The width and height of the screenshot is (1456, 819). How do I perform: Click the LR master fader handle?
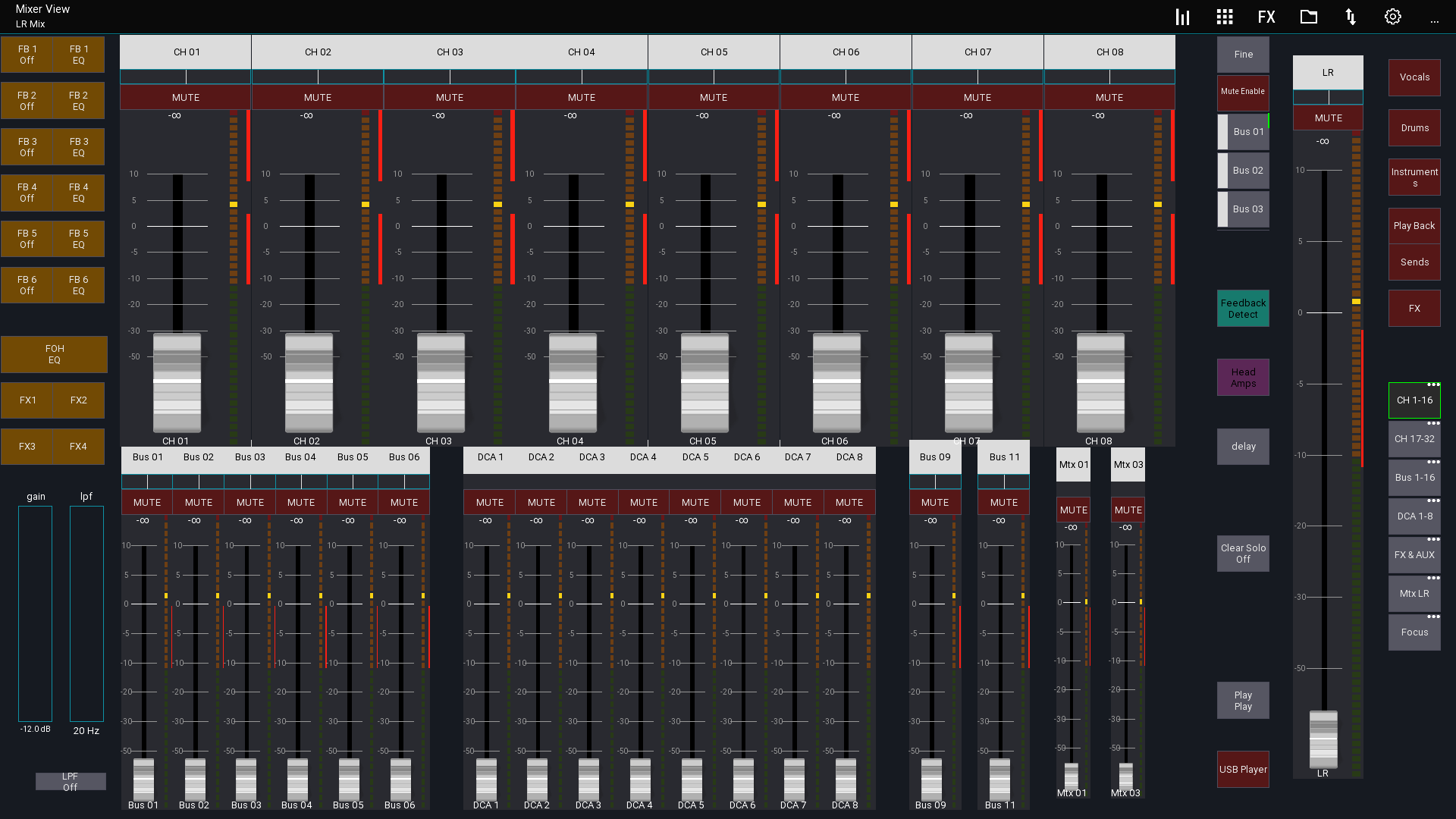(x=1323, y=739)
